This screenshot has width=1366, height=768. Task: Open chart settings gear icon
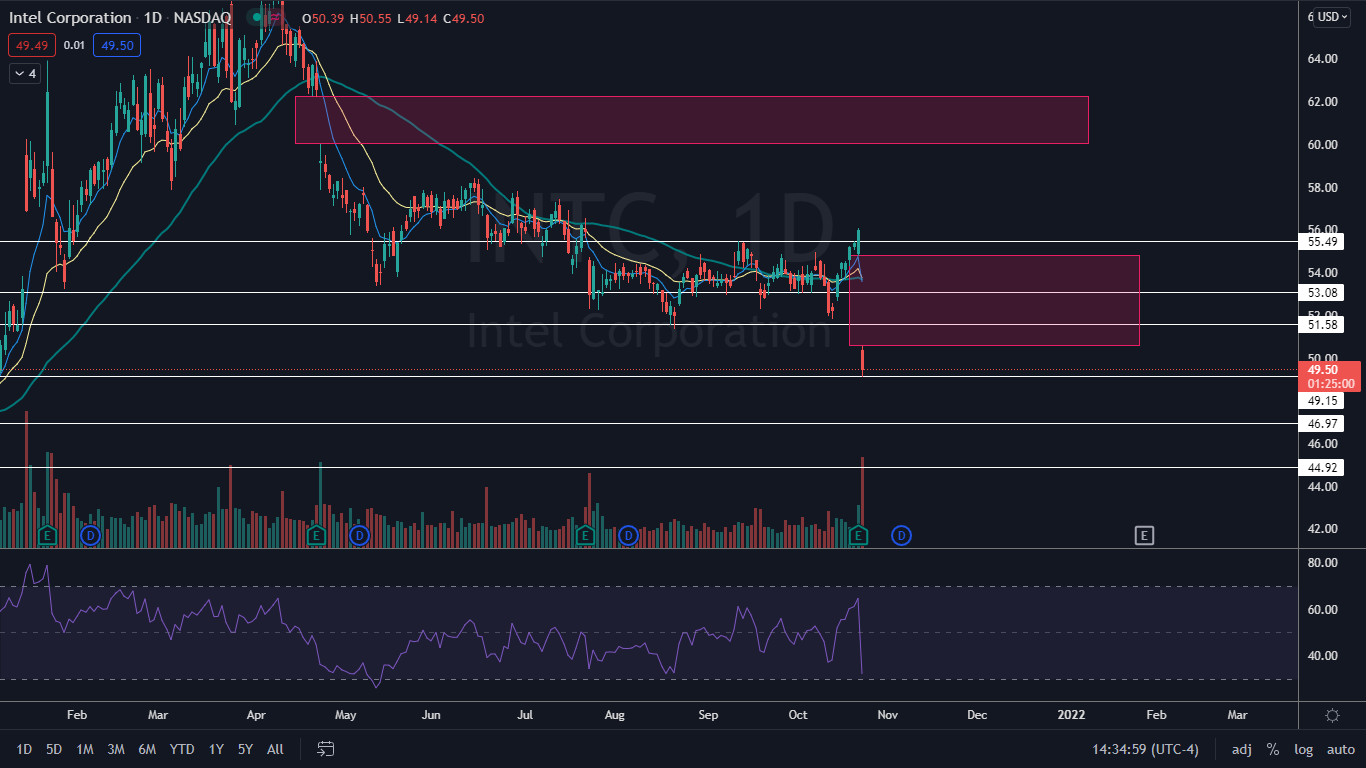1332,715
